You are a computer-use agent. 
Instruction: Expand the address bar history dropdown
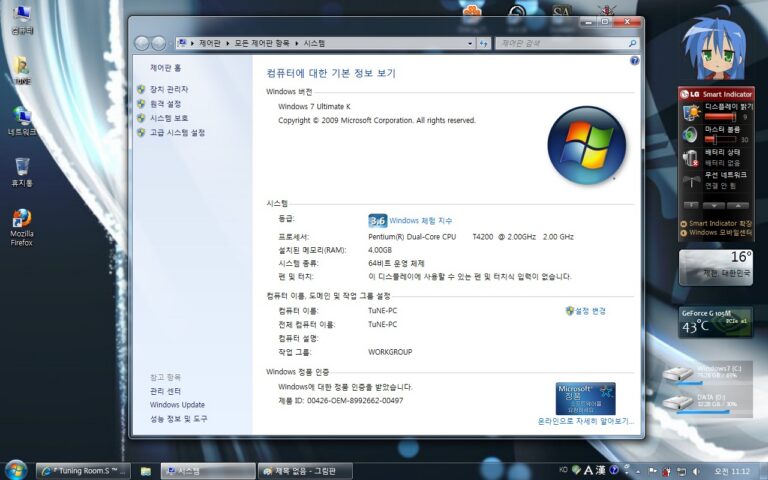470,44
